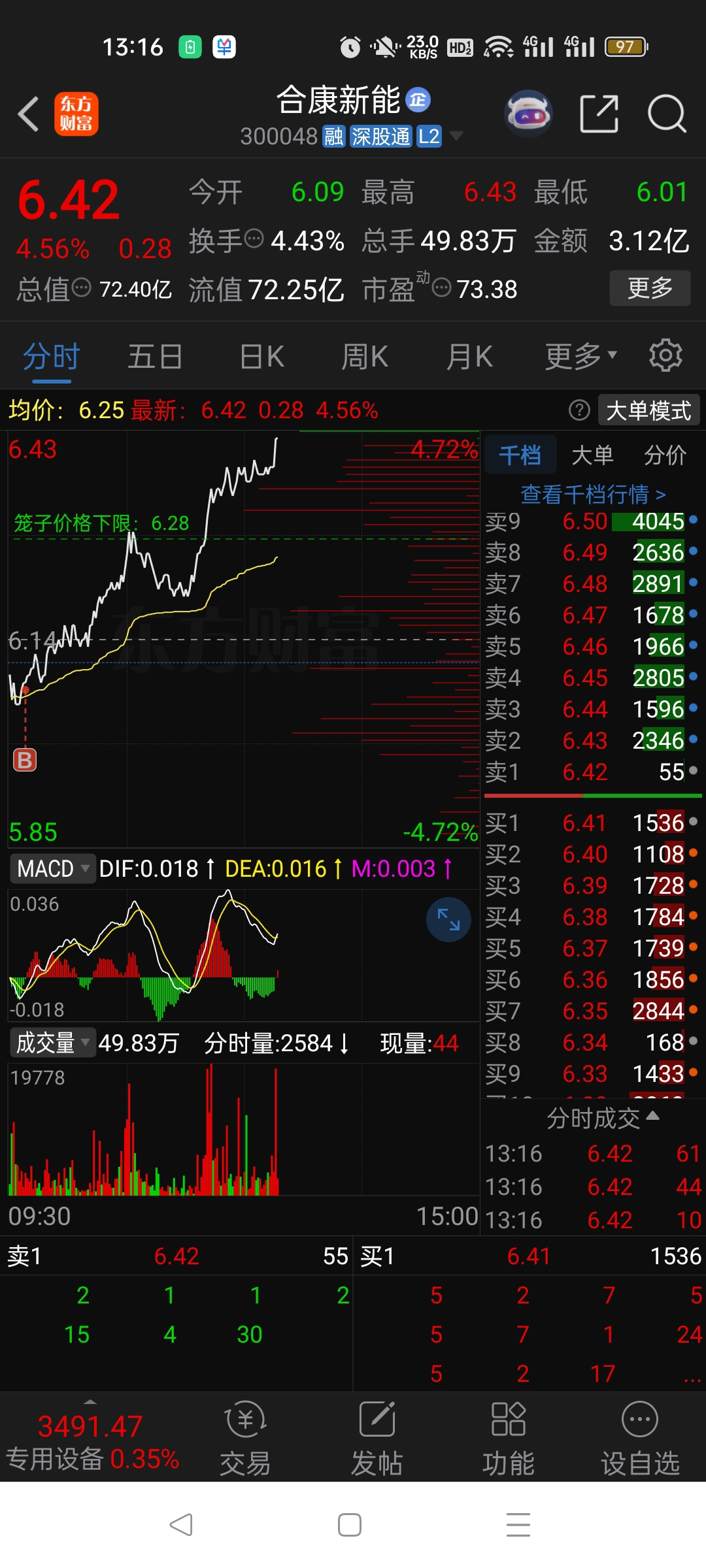Select the 分价 tab
Image resolution: width=706 pixels, height=1568 pixels.
click(665, 454)
